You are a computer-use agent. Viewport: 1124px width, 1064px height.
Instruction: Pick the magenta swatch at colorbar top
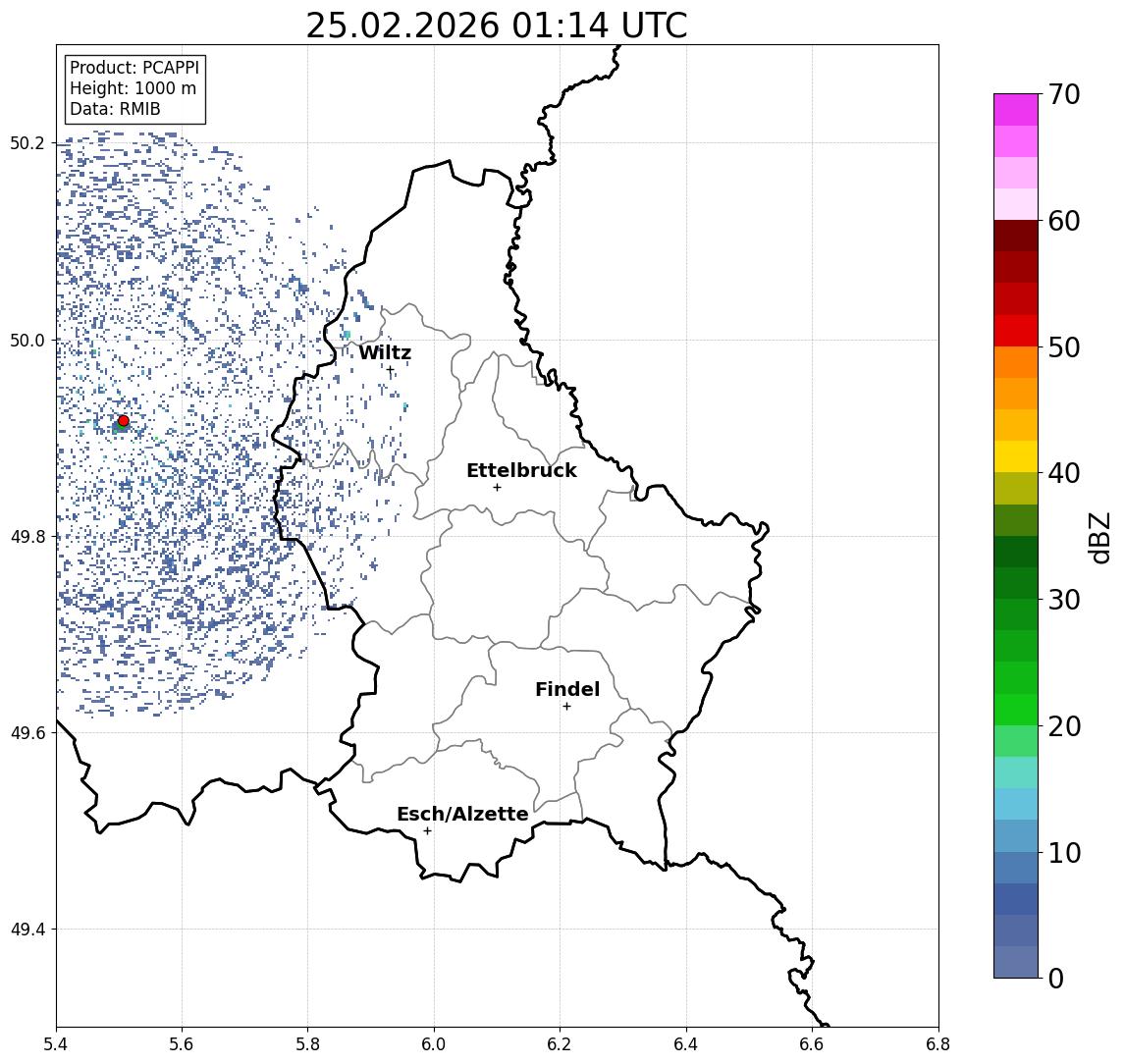point(1016,110)
